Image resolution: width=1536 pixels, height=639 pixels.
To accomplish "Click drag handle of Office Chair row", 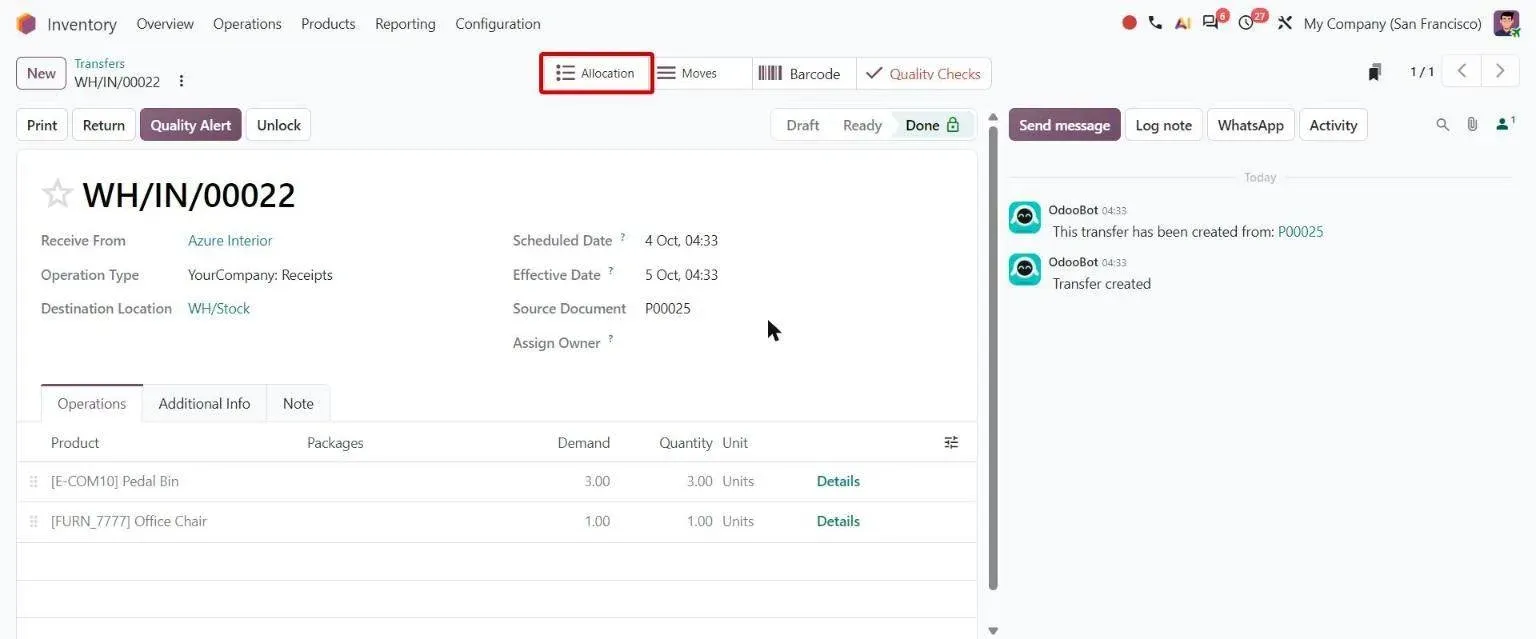I will click(33, 522).
